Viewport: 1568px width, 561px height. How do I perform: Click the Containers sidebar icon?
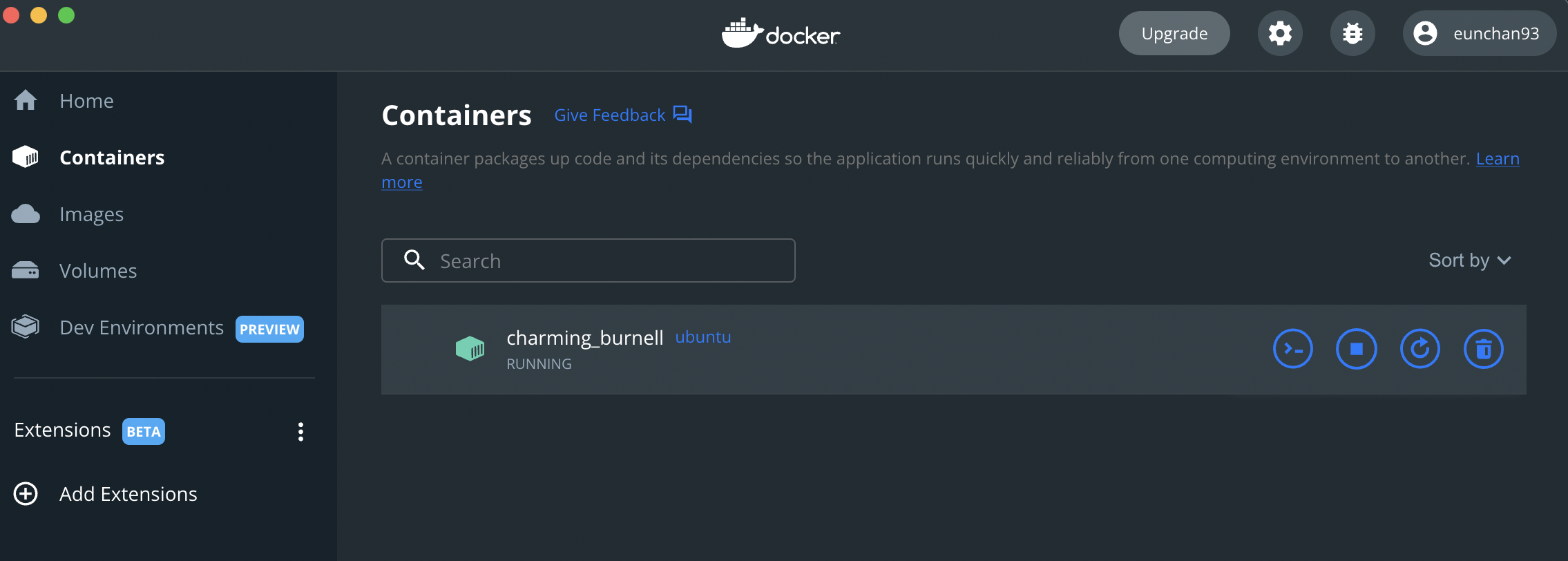26,157
